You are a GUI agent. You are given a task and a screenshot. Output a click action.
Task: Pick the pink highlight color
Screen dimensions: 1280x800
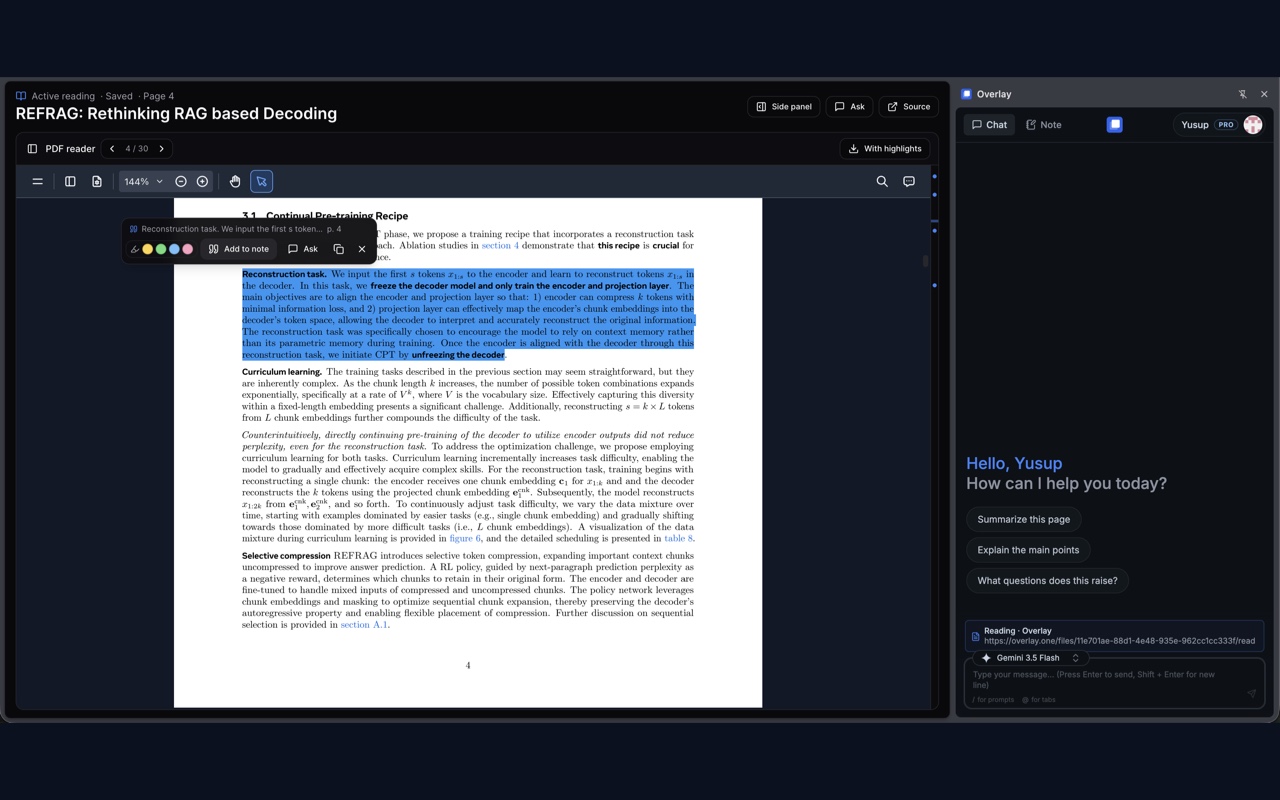[x=188, y=249]
